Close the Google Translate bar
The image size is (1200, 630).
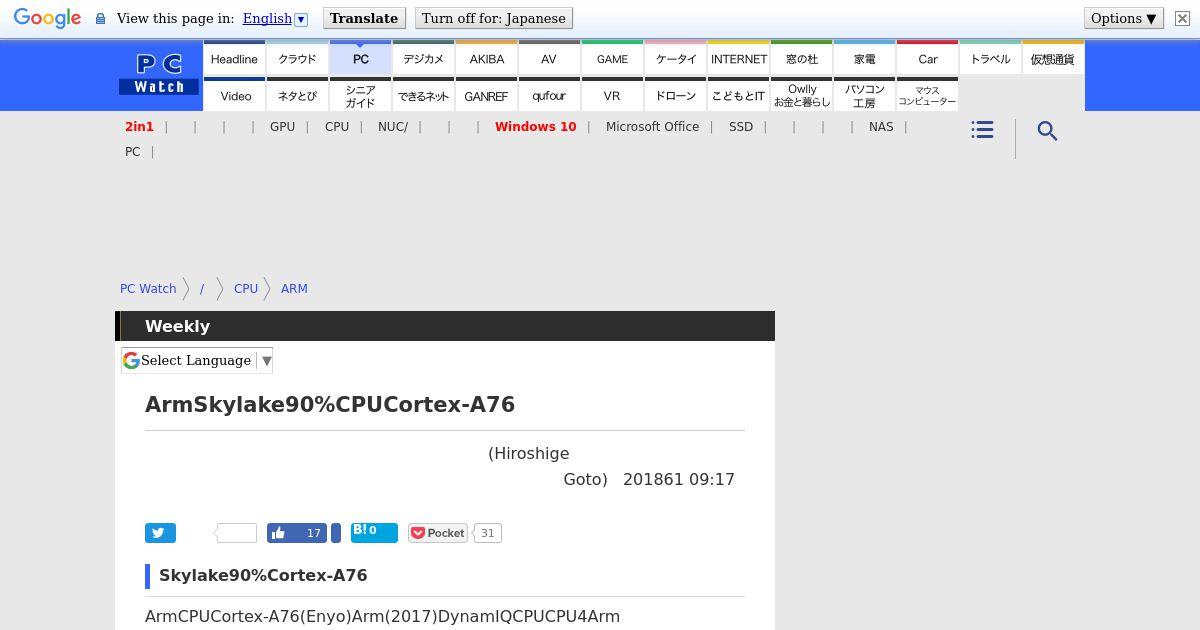tap(1181, 19)
